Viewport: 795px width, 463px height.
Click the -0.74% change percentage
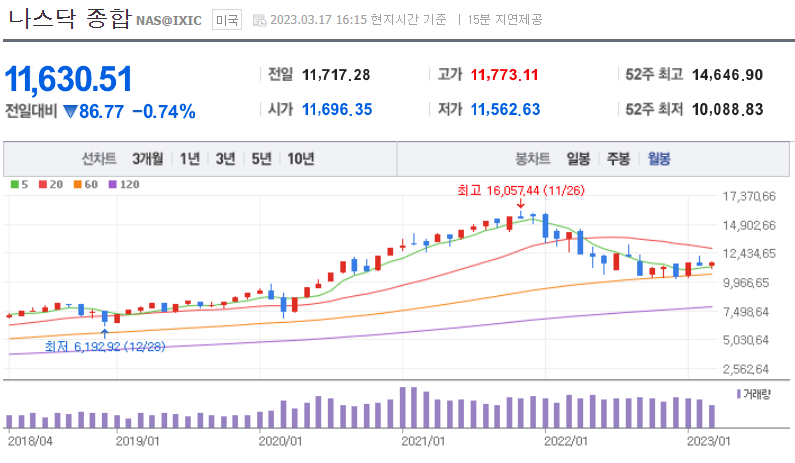[164, 112]
